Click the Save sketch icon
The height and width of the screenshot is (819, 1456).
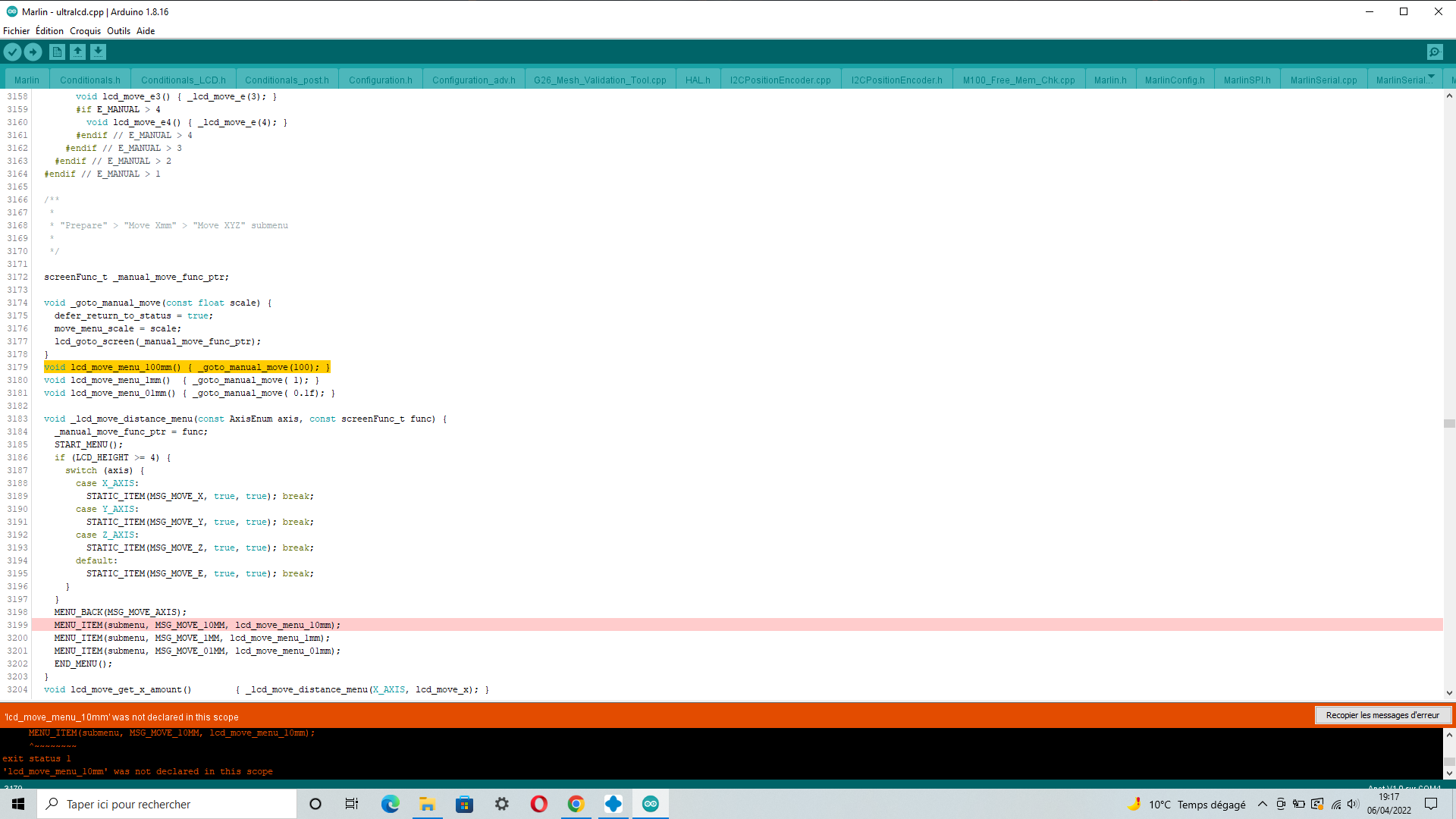point(98,52)
